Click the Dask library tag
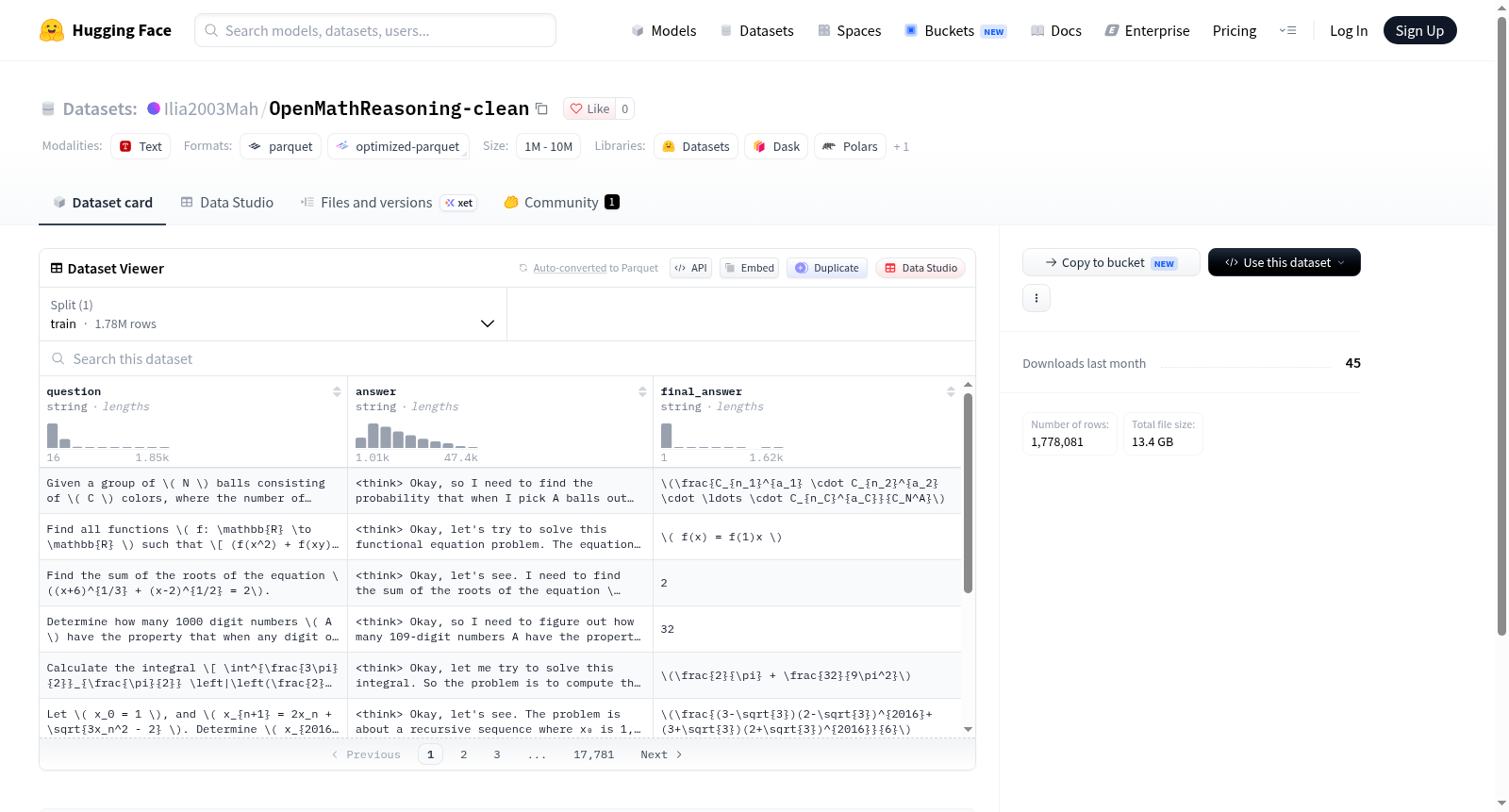Image resolution: width=1509 pixels, height=812 pixels. (x=776, y=146)
